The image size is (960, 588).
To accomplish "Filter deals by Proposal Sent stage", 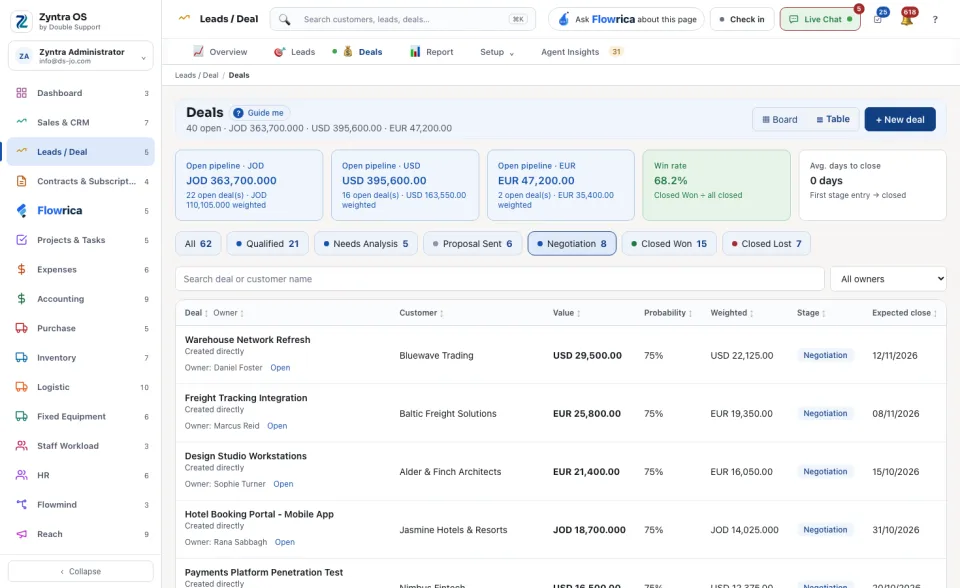I will pos(472,244).
